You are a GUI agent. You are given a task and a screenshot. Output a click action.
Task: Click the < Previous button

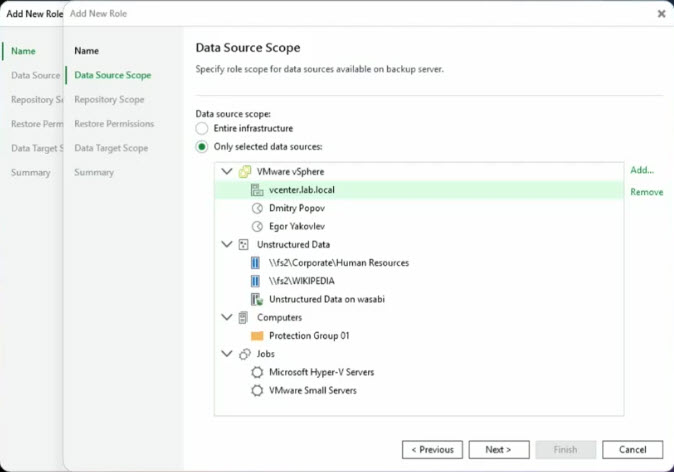[x=432, y=450]
